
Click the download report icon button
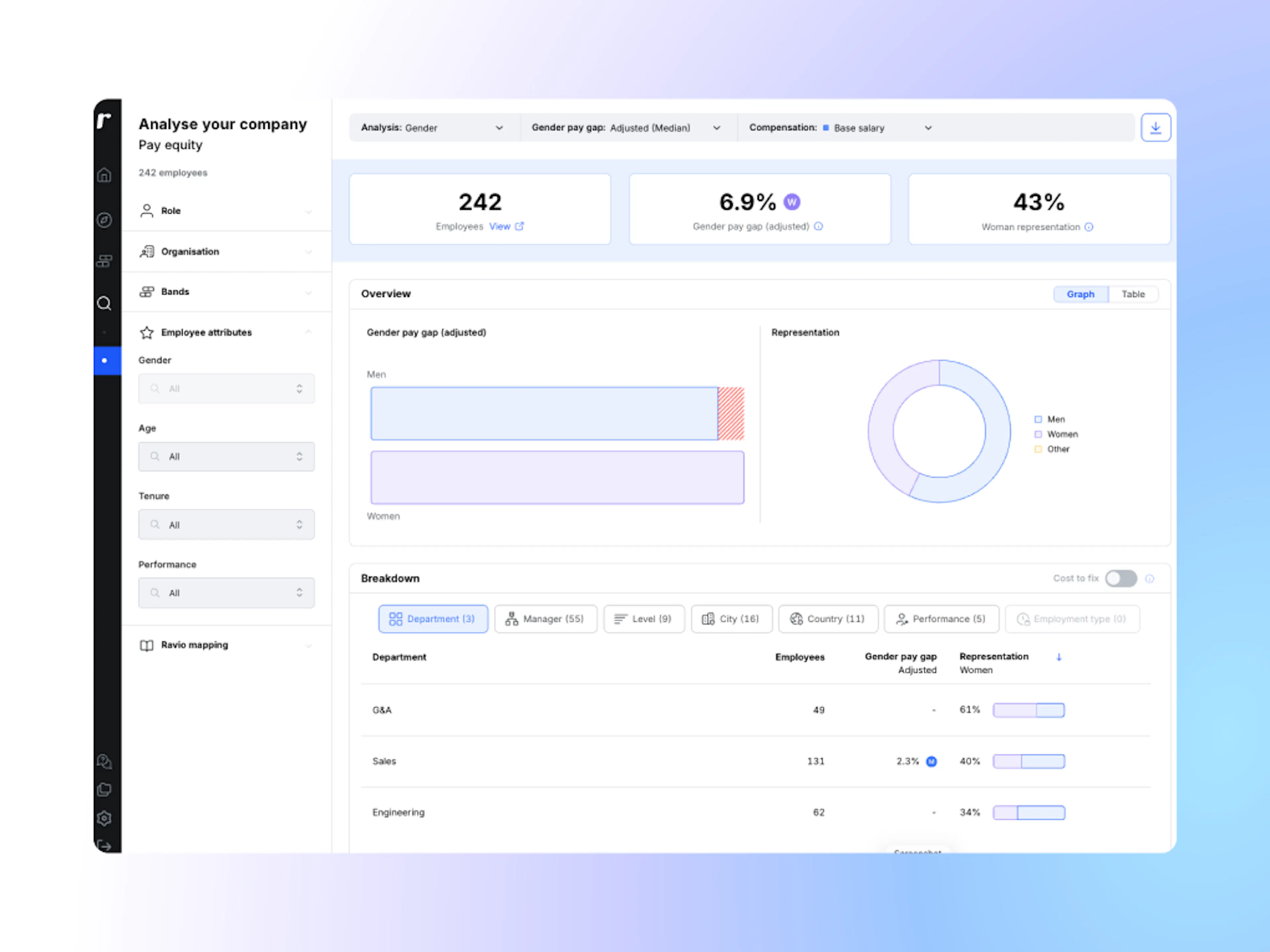pyautogui.click(x=1156, y=127)
